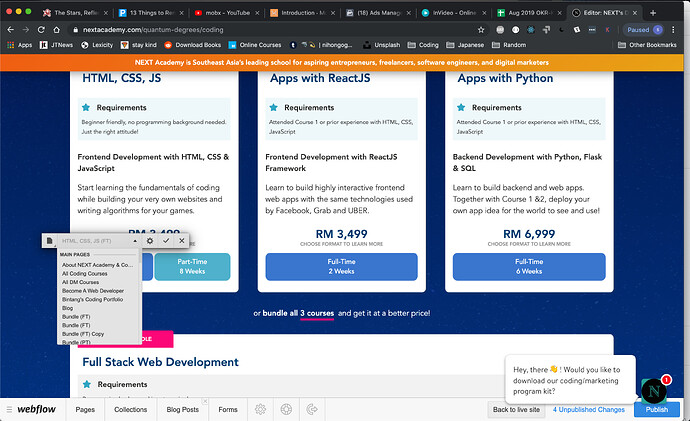
Task: Confirm link with the checkmark icon
Action: coord(166,241)
